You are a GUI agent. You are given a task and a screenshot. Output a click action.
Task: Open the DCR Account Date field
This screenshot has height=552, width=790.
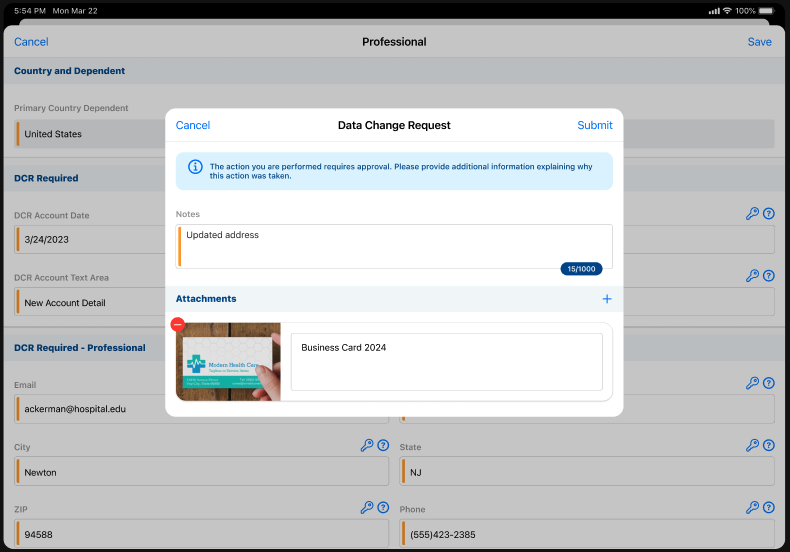[90, 240]
